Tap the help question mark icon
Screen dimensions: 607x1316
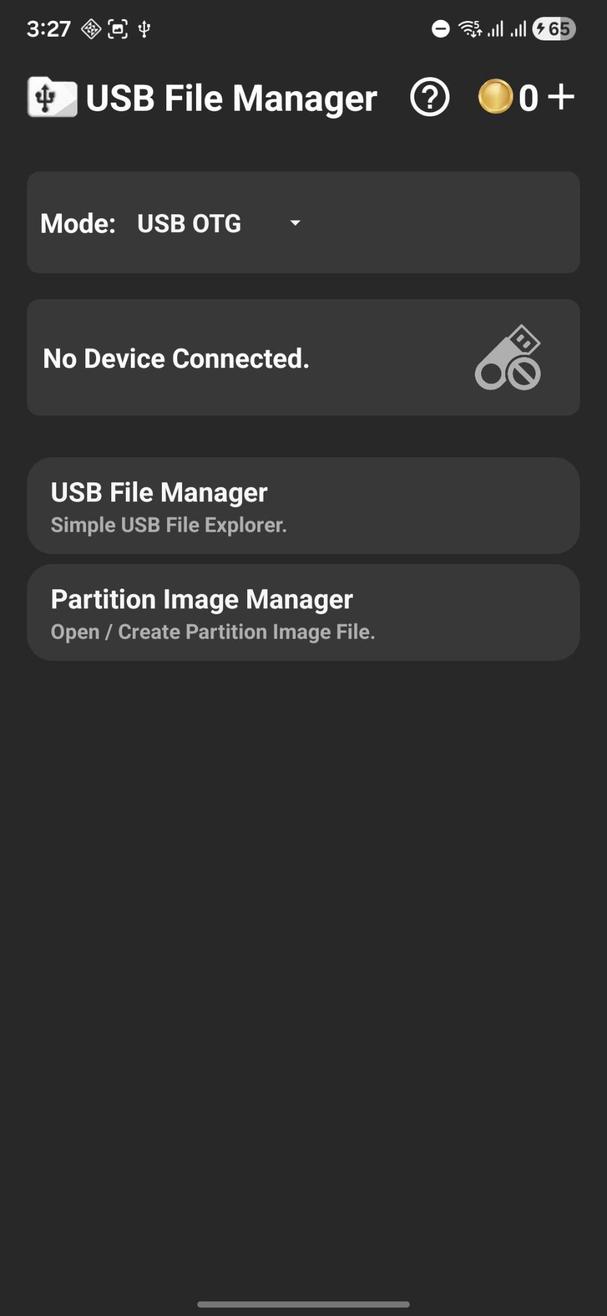pos(429,97)
